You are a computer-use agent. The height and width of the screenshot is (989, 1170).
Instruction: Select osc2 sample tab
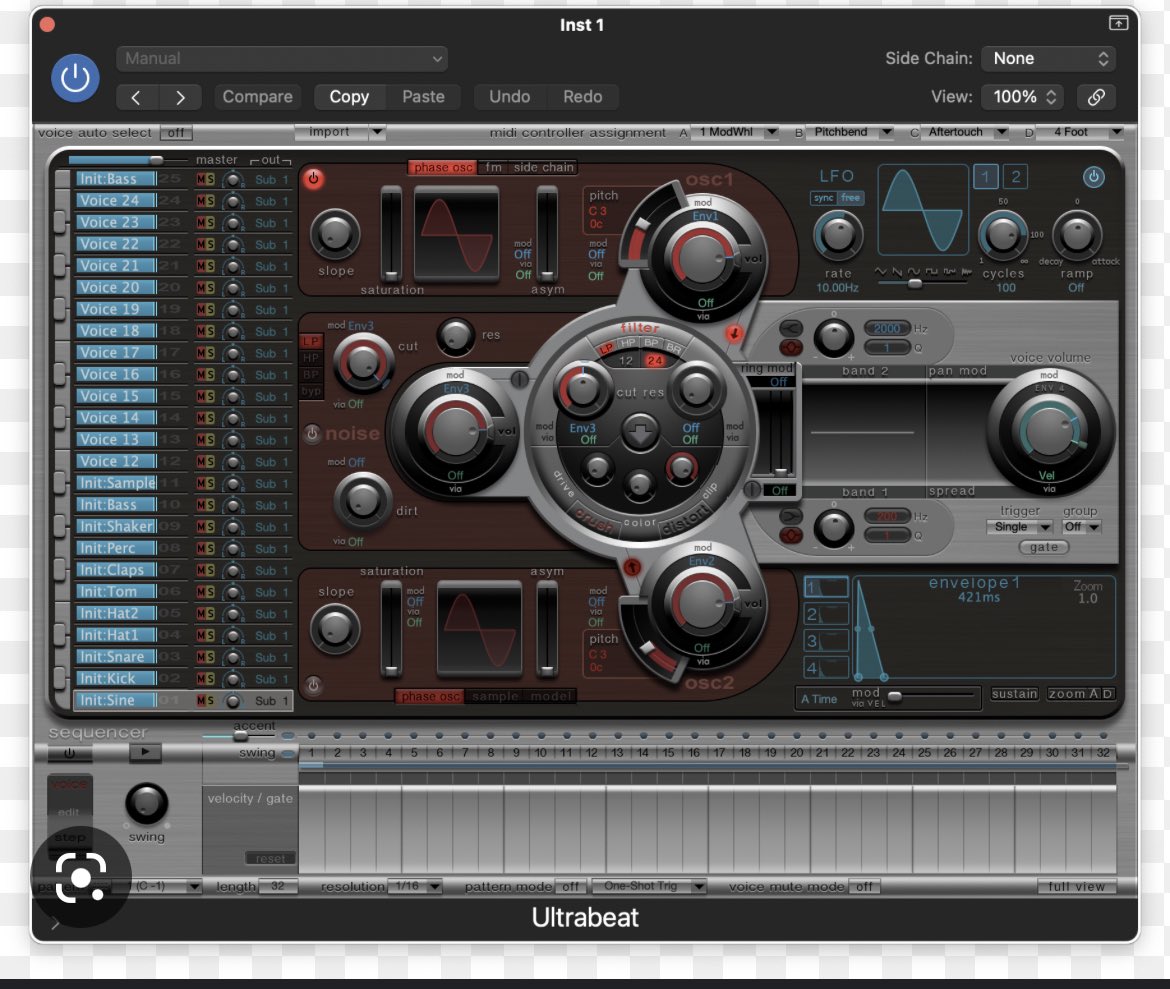(x=495, y=696)
